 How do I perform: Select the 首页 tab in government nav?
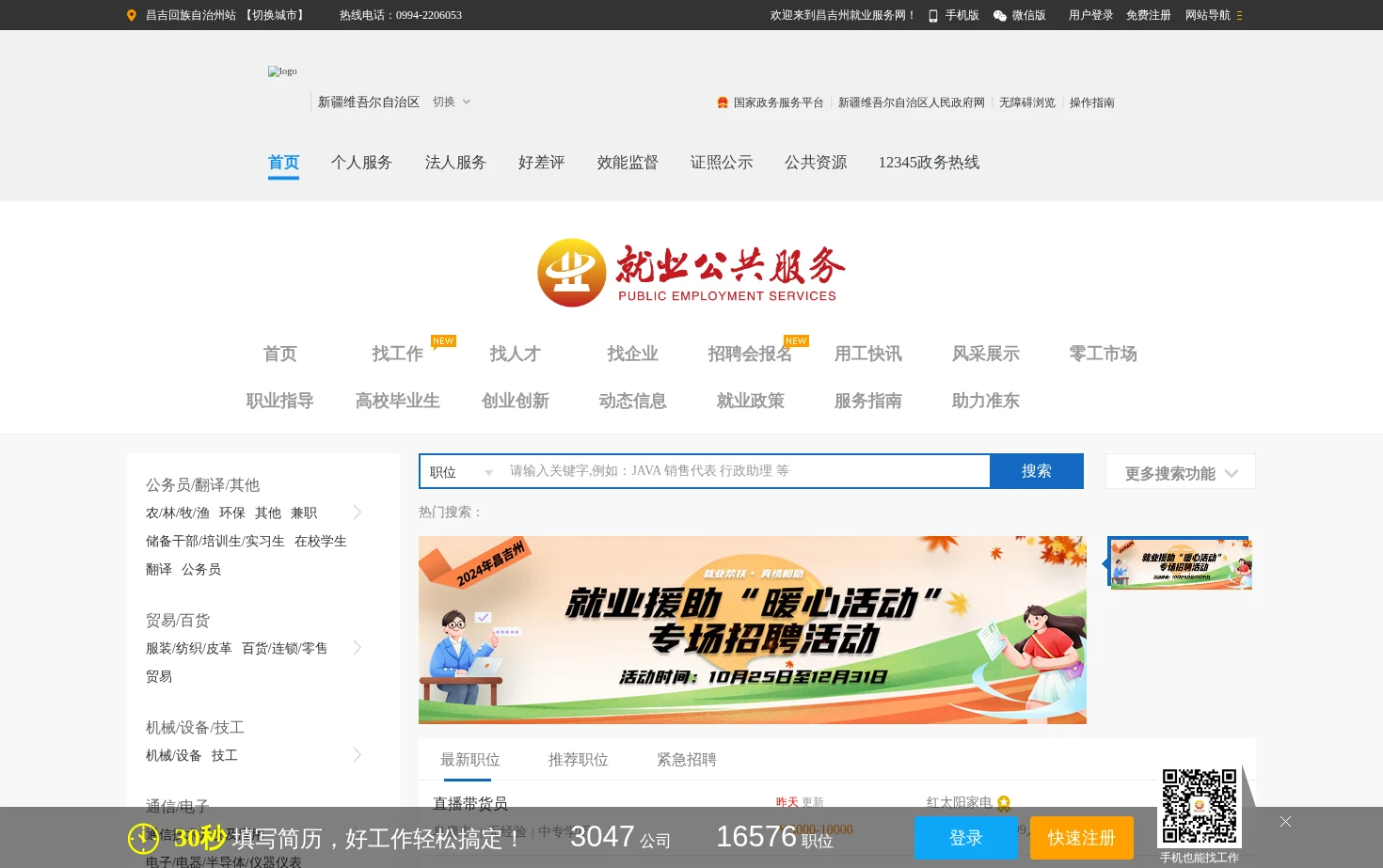coord(283,163)
